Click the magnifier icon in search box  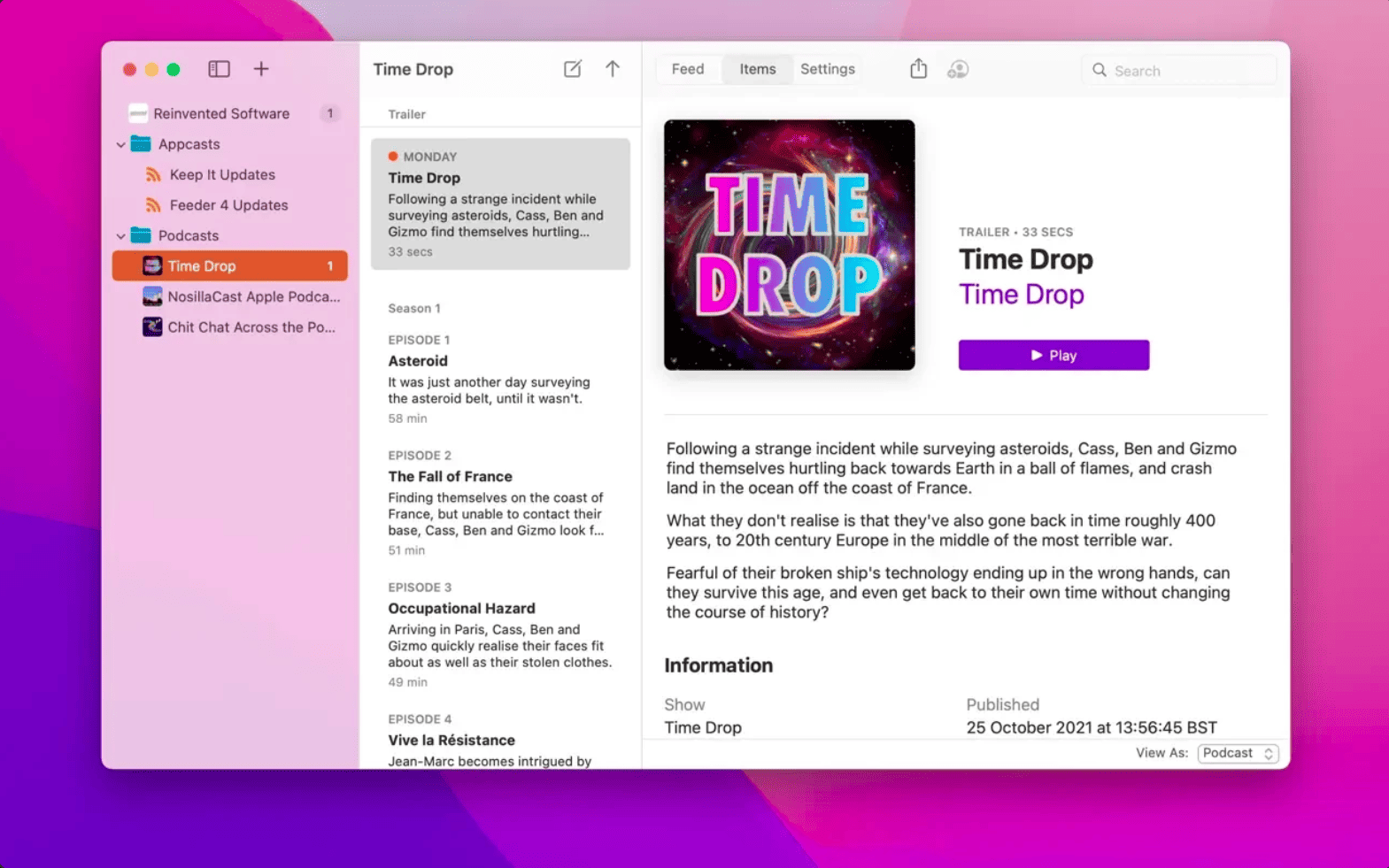[1100, 70]
